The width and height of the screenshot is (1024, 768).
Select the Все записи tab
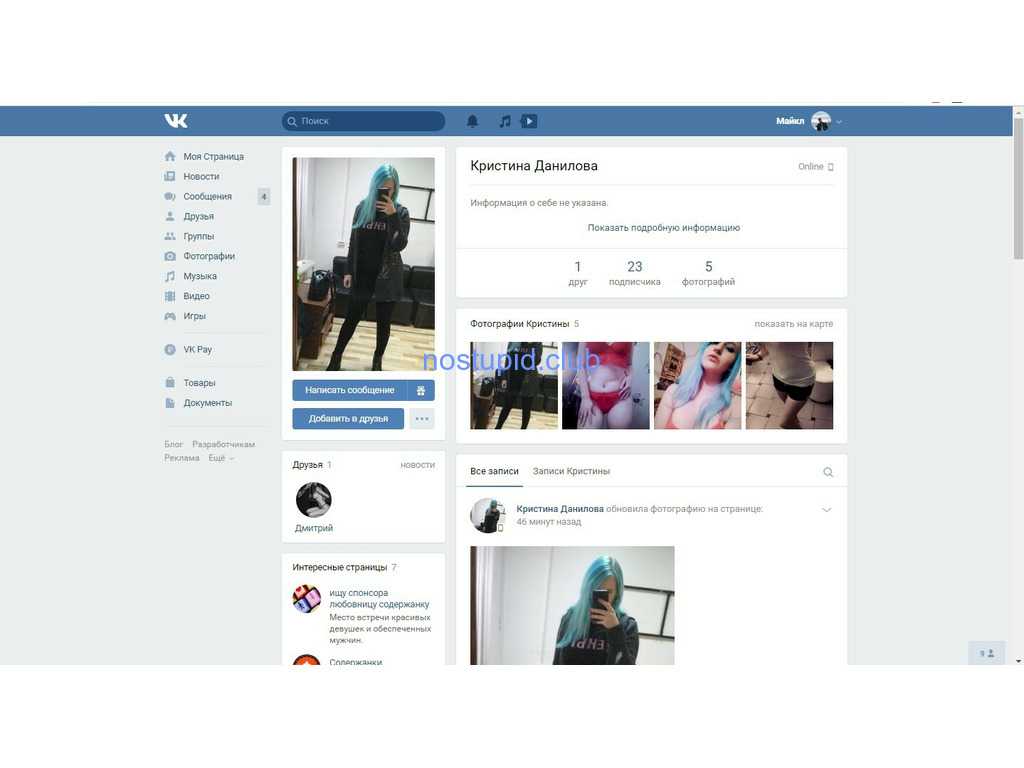pyautogui.click(x=494, y=471)
